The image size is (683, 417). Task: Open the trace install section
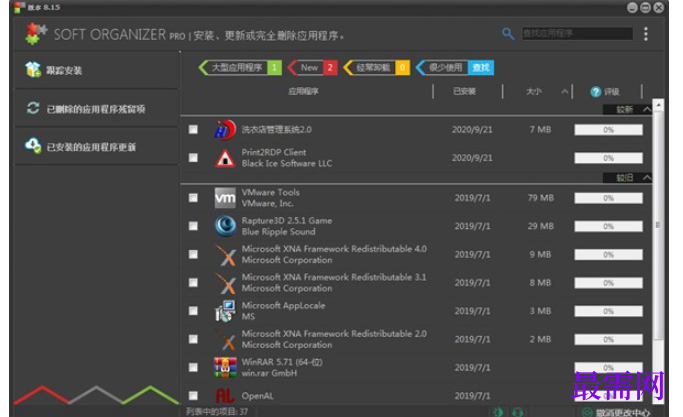tap(97, 70)
